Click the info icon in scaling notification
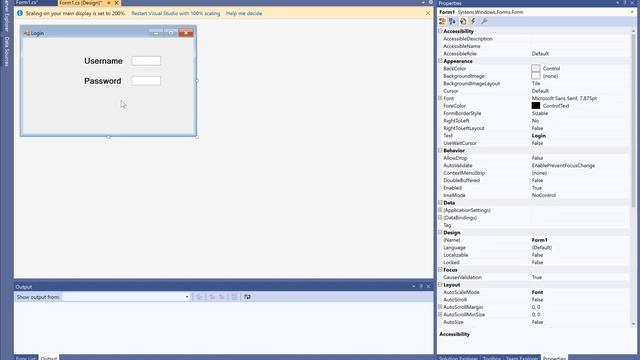Screen dimensions: 640x360 click(20, 13)
